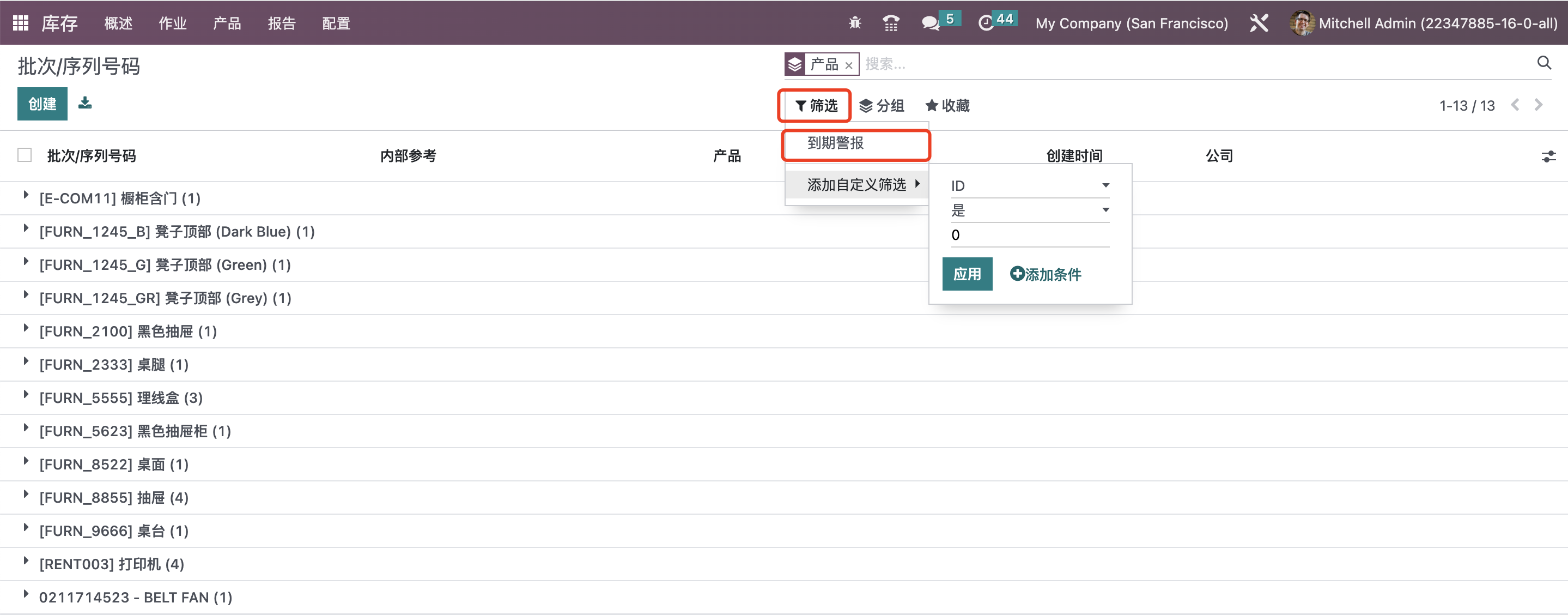Screen dimensions: 1568x615
Task: Expand [FURN_9666] 桌台 group
Action: point(26,528)
